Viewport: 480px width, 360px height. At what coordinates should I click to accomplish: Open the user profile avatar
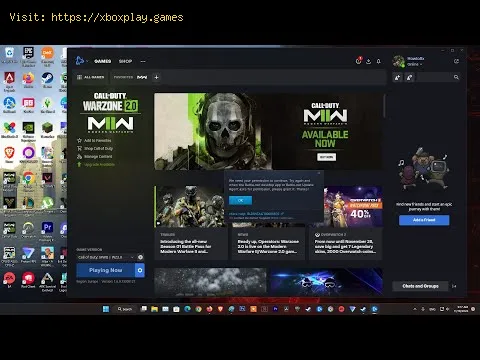pos(398,61)
